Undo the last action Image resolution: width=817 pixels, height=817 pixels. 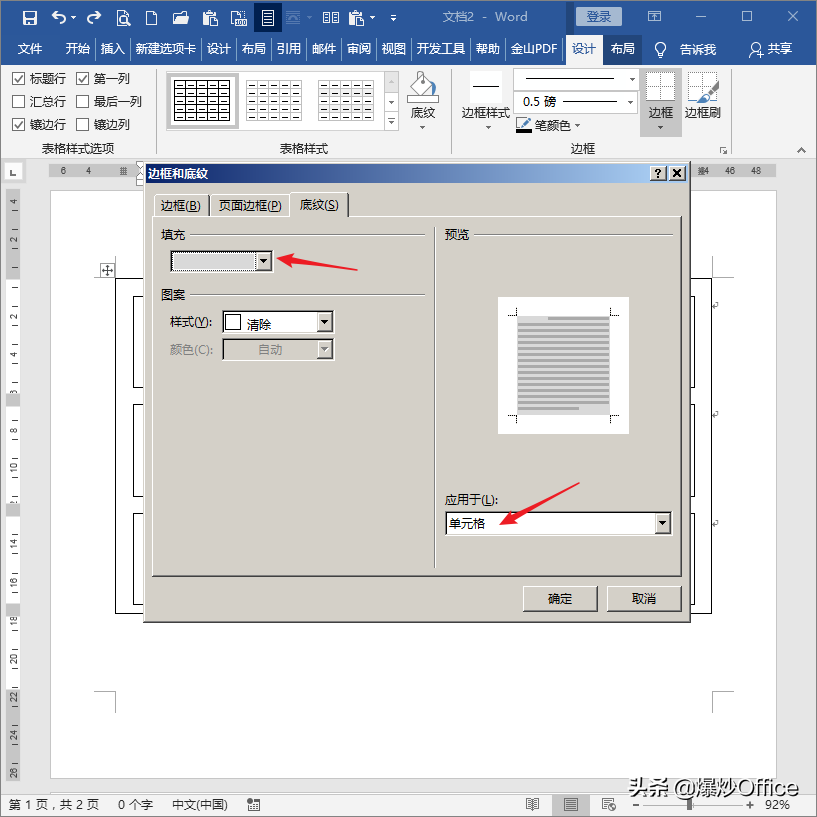click(59, 18)
